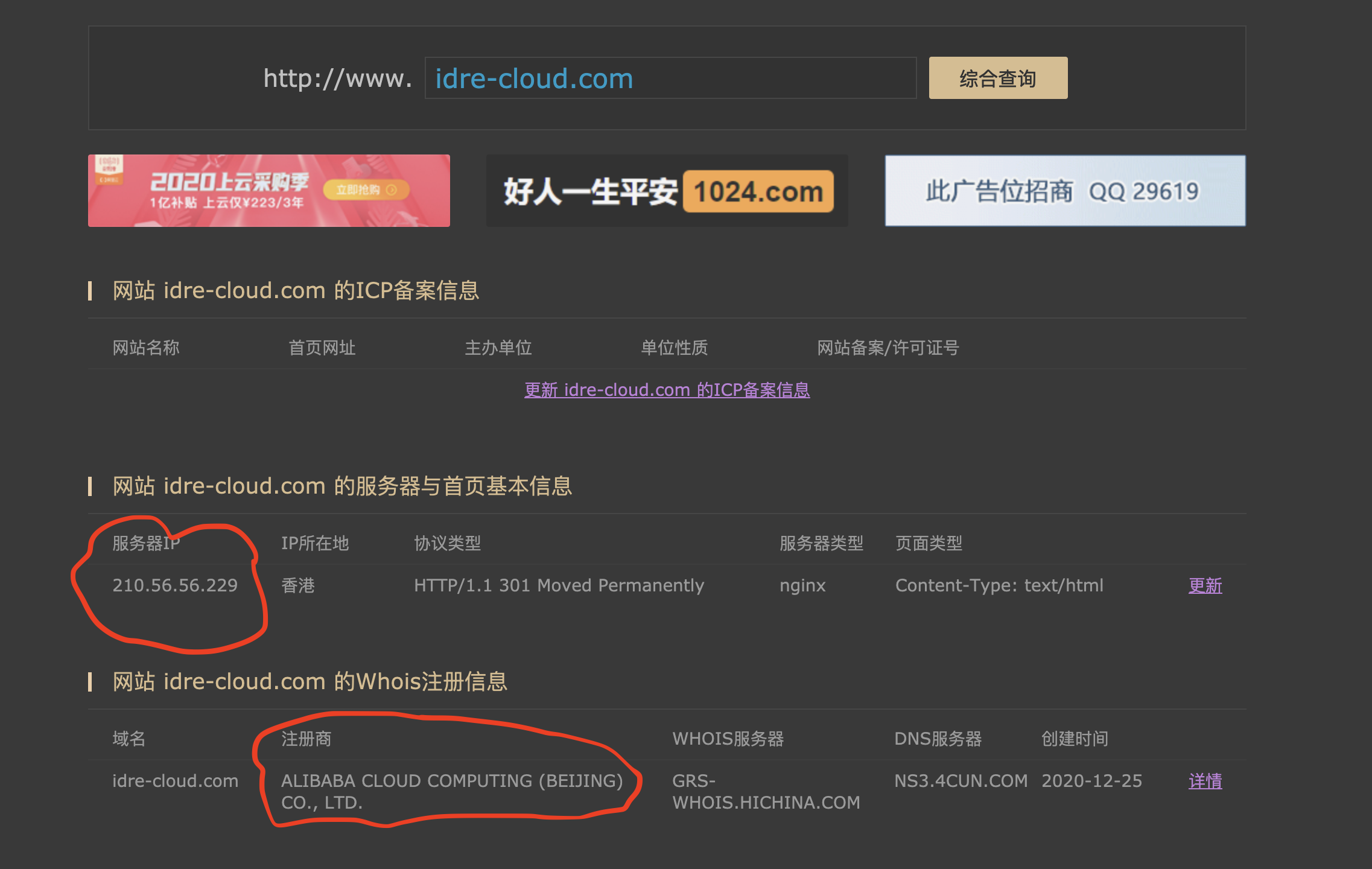Click the 更新 link in the server info row

tap(1205, 585)
